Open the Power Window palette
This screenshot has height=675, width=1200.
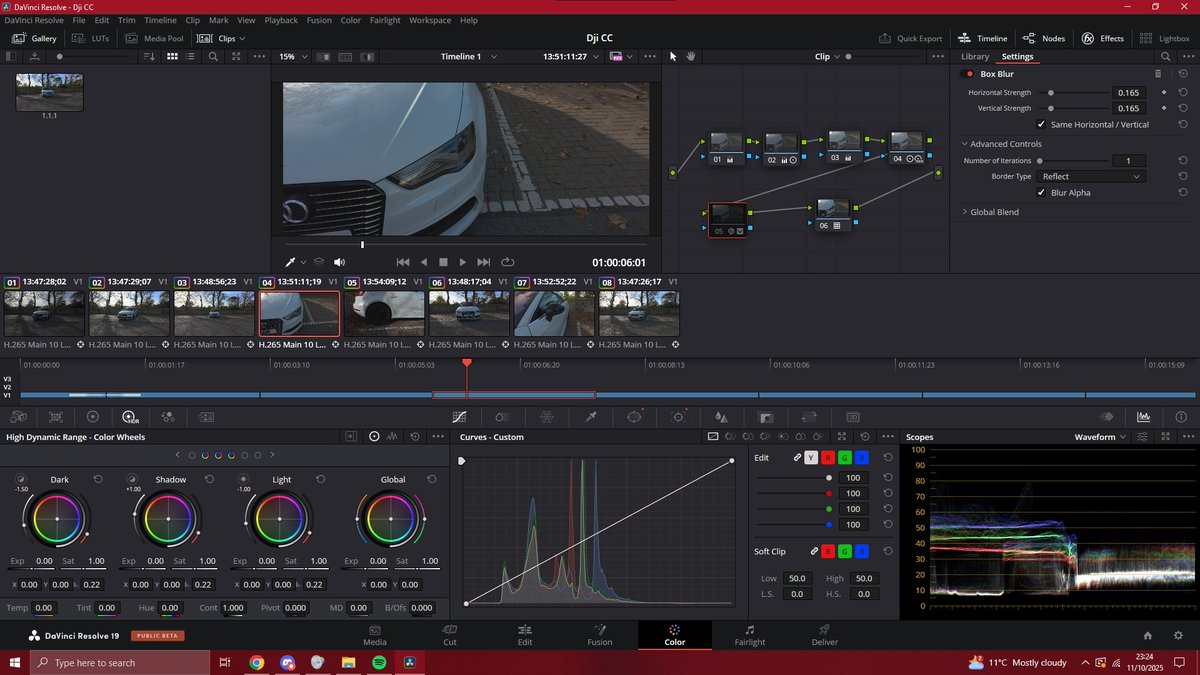[x=634, y=416]
